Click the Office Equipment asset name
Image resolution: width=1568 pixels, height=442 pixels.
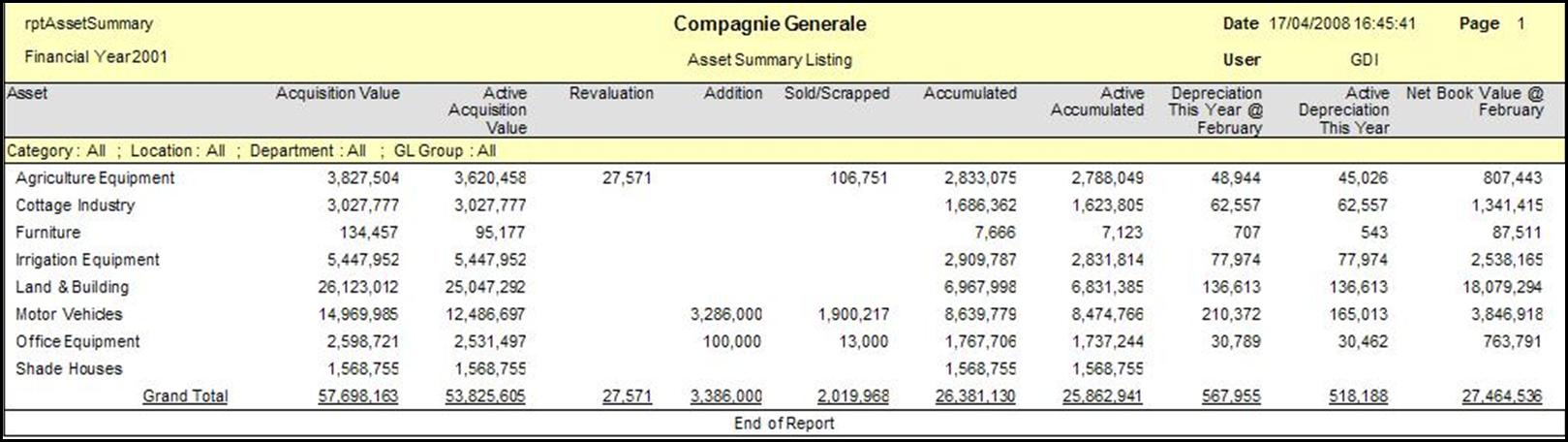(77, 341)
